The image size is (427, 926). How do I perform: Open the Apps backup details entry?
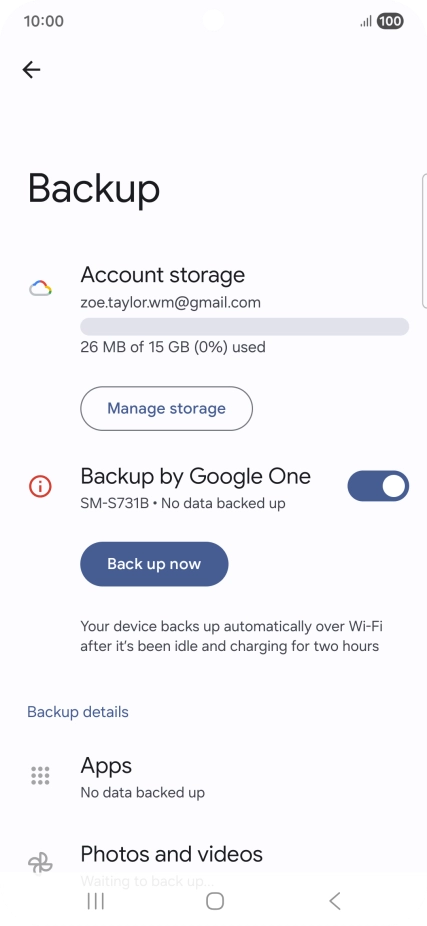pyautogui.click(x=213, y=777)
